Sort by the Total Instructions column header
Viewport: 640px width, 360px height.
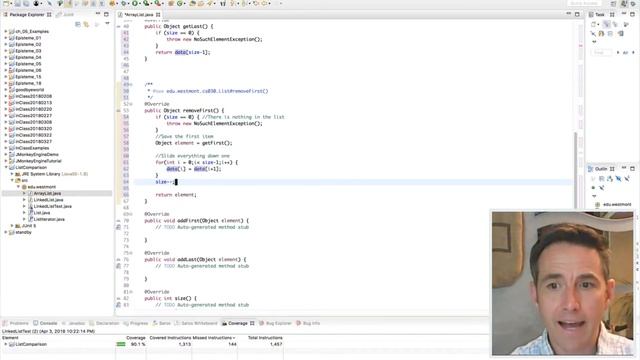pyautogui.click(x=265, y=338)
